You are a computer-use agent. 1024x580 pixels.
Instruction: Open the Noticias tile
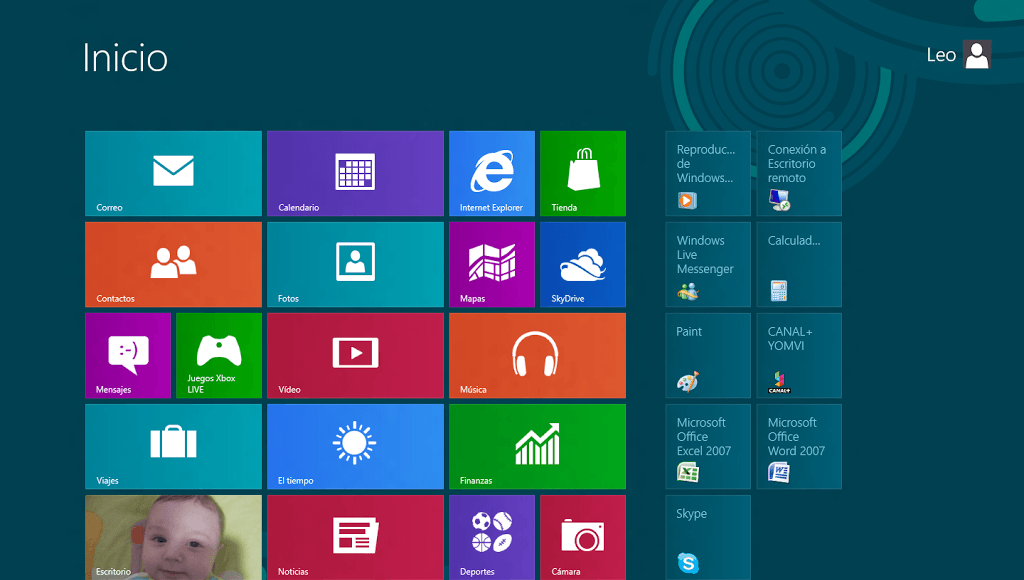click(355, 538)
